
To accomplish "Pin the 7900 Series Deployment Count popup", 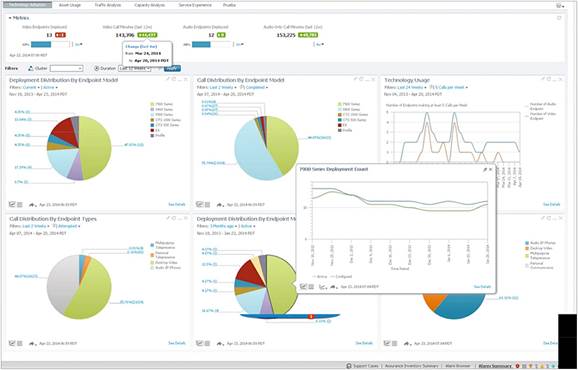I will pos(485,170).
